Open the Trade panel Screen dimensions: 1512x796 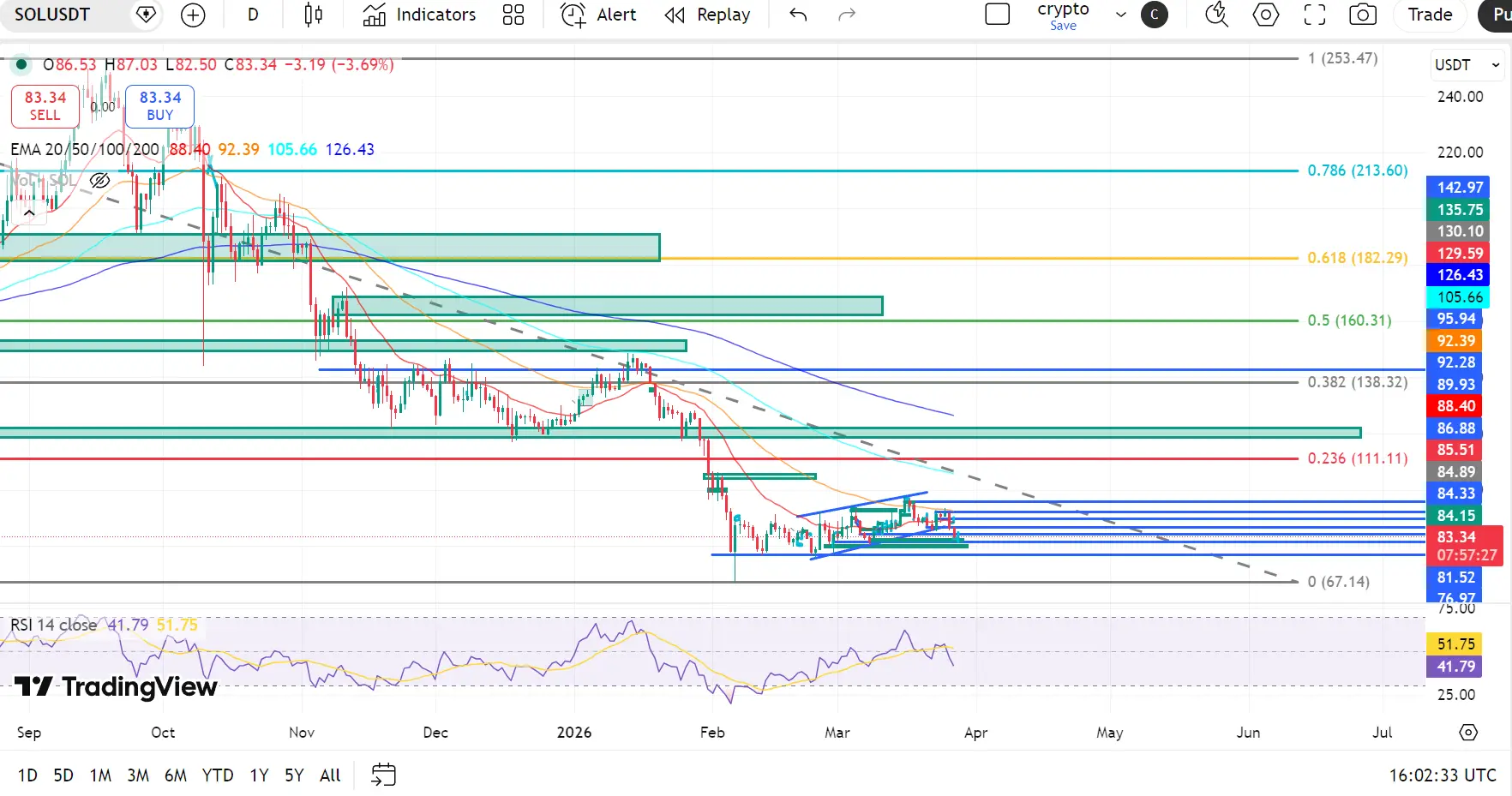coord(1430,15)
